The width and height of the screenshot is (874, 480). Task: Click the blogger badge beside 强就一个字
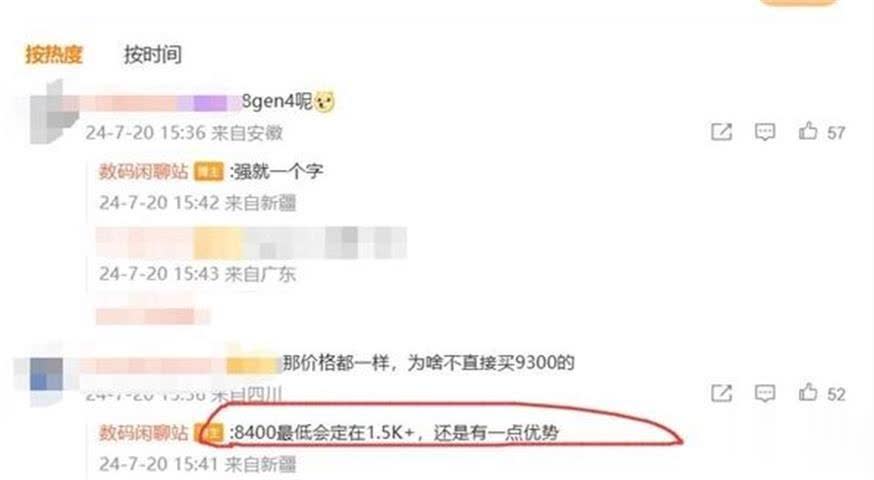click(208, 172)
